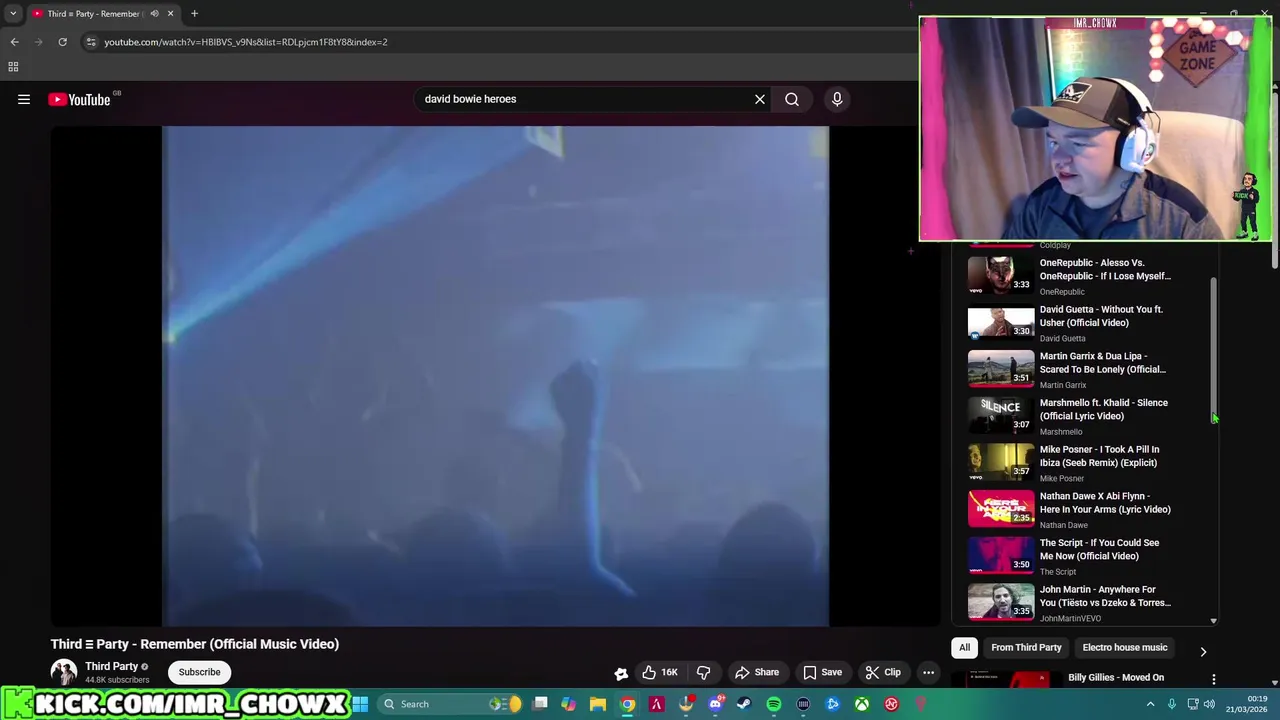
Task: Click the sparkle icon beside like button
Action: [x=621, y=673]
